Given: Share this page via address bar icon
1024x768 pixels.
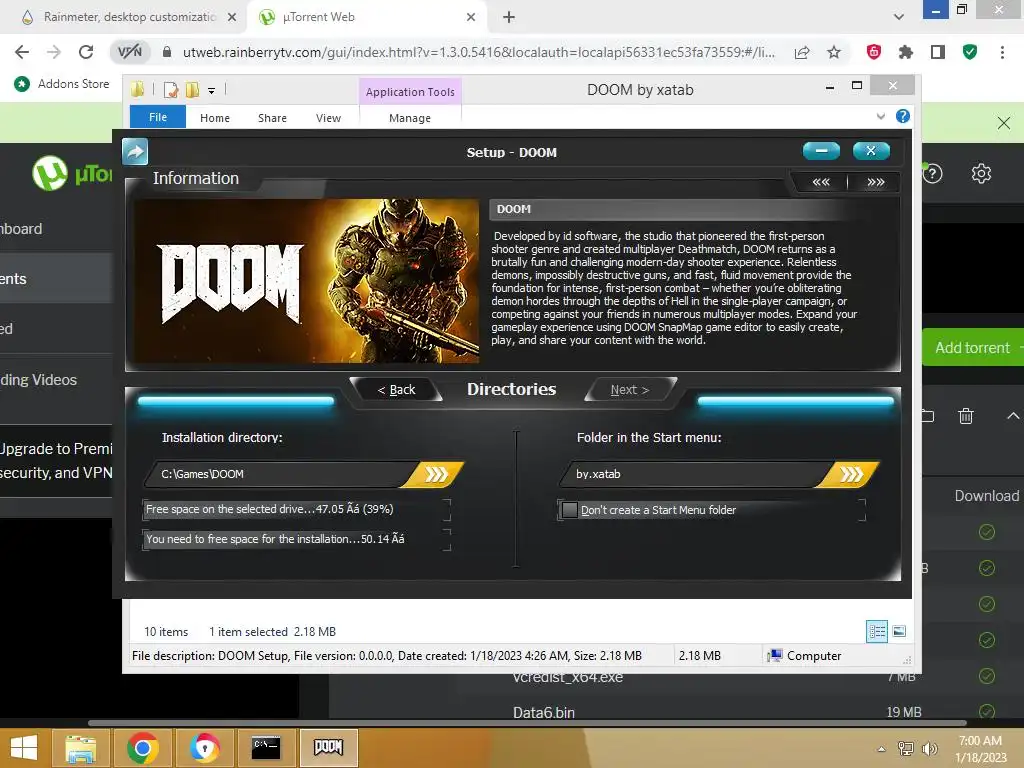Looking at the screenshot, I should (802, 52).
